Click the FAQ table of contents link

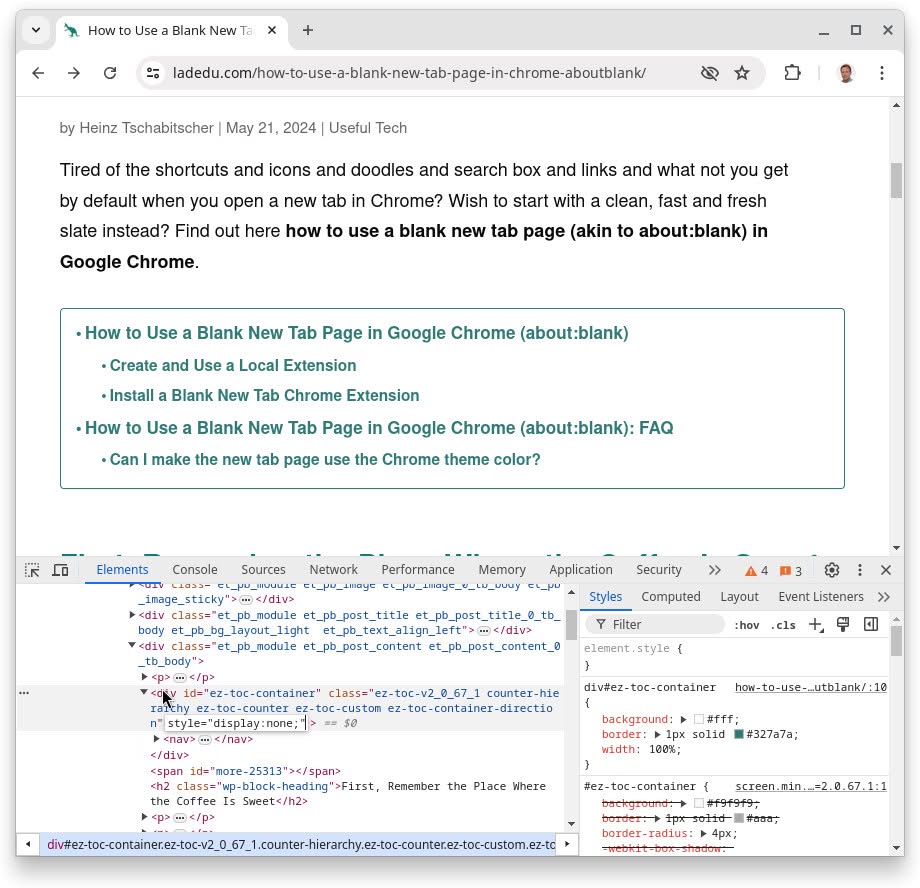coord(379,428)
